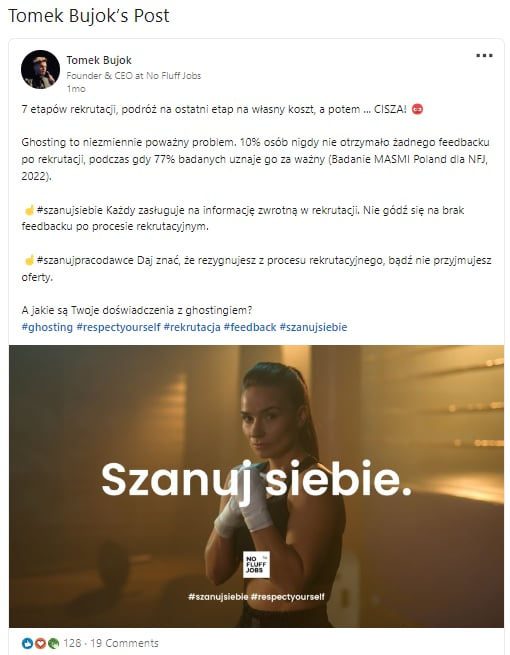Screen dimensions: 510x655
Task: Click Tomek Bujok's profile avatar
Action: pyautogui.click(x=40, y=69)
